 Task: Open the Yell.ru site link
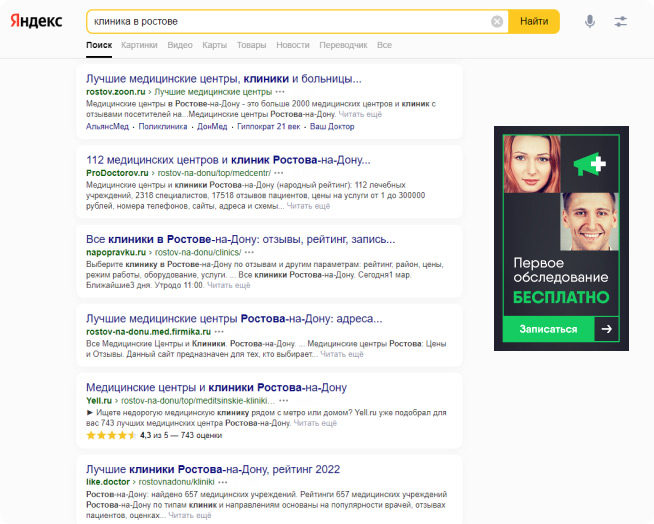pyautogui.click(x=99, y=401)
